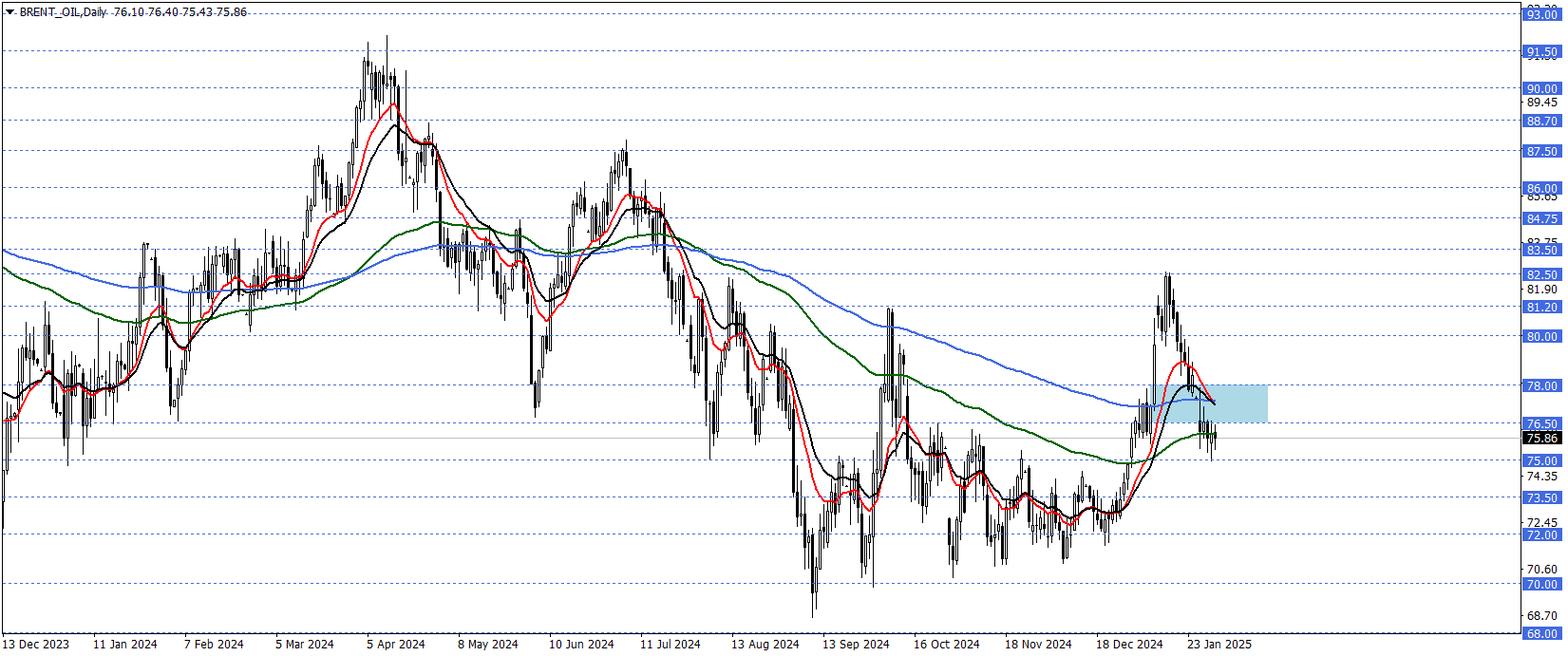Click the 83.50 level price label
The image size is (1568, 656).
point(1541,250)
